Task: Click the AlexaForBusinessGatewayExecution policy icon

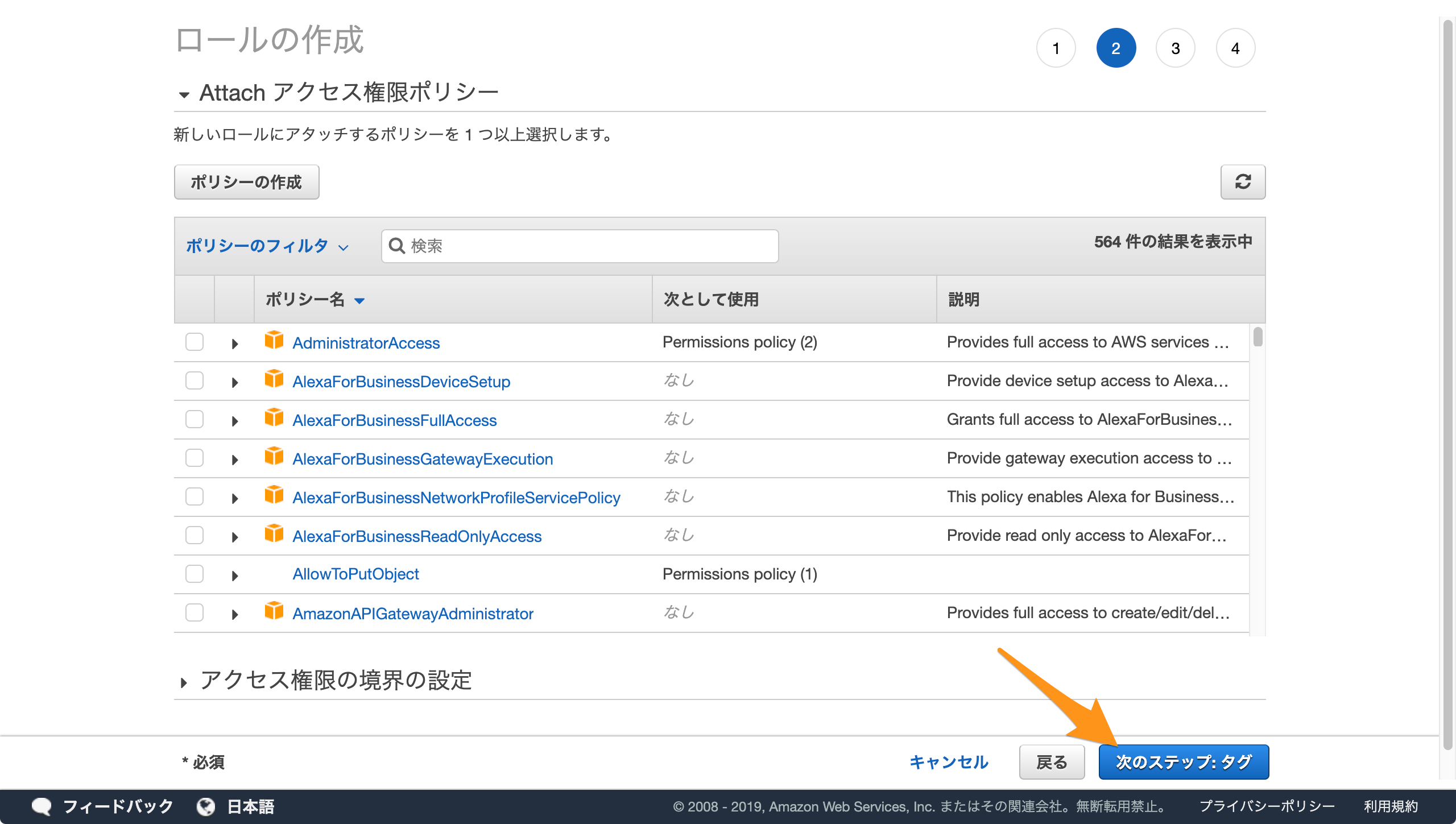Action: [274, 457]
